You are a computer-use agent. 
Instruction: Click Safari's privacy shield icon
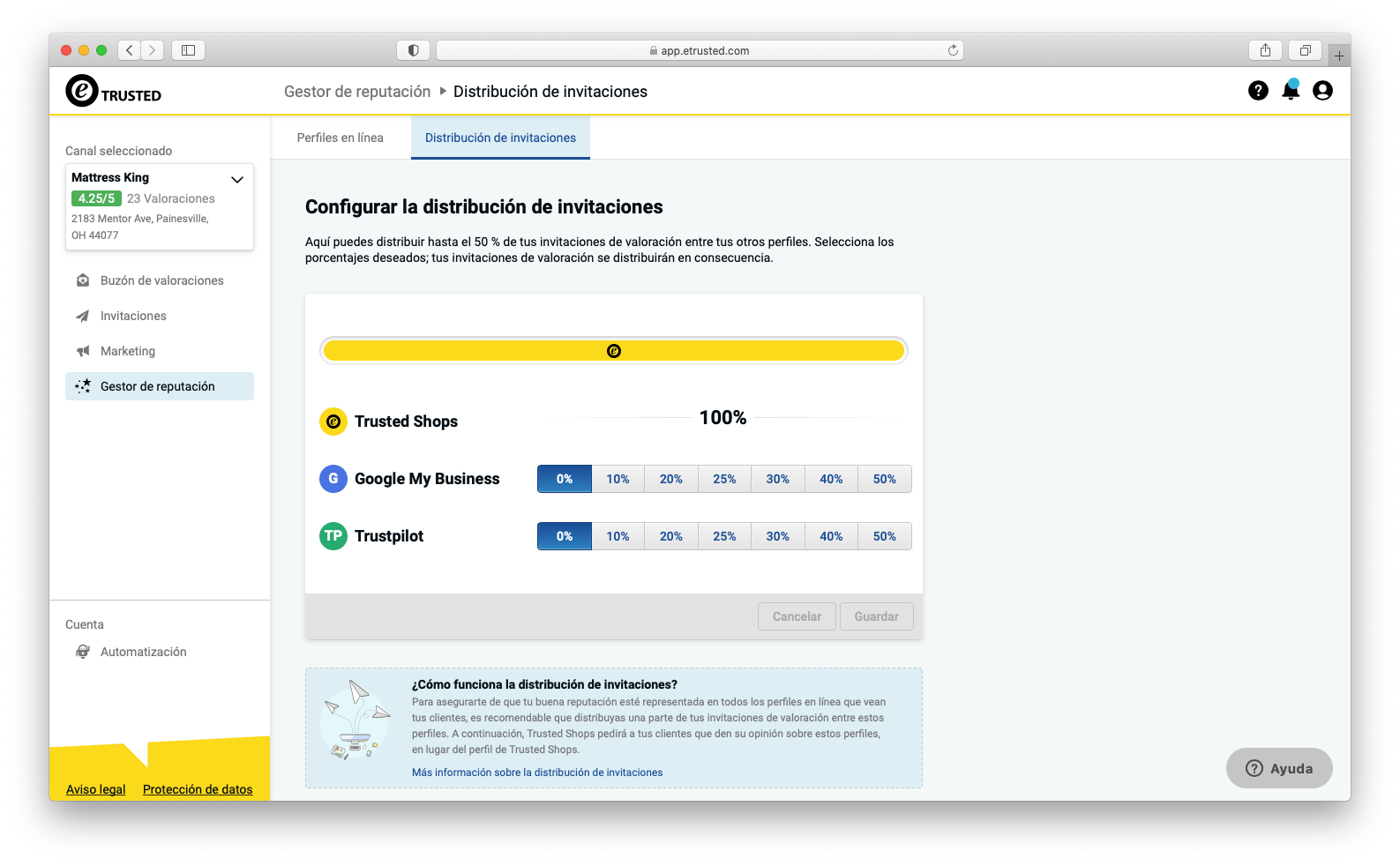coord(413,50)
